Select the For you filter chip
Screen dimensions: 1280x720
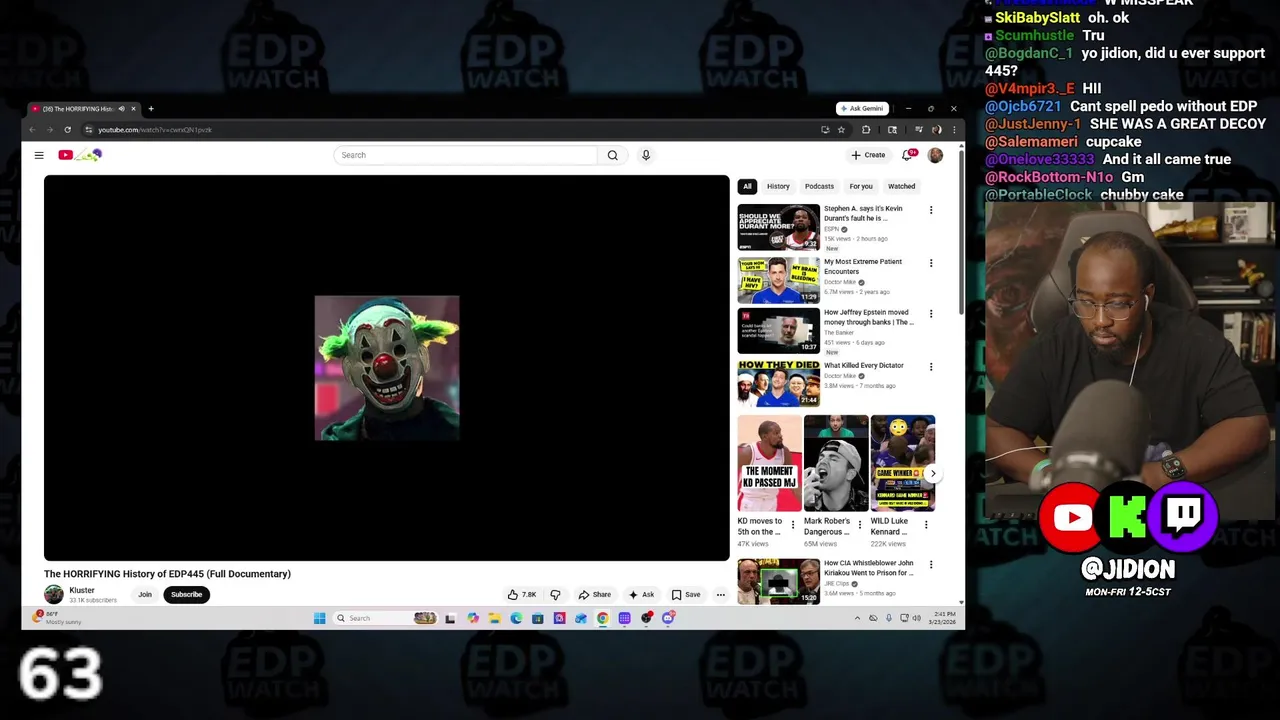(x=861, y=186)
